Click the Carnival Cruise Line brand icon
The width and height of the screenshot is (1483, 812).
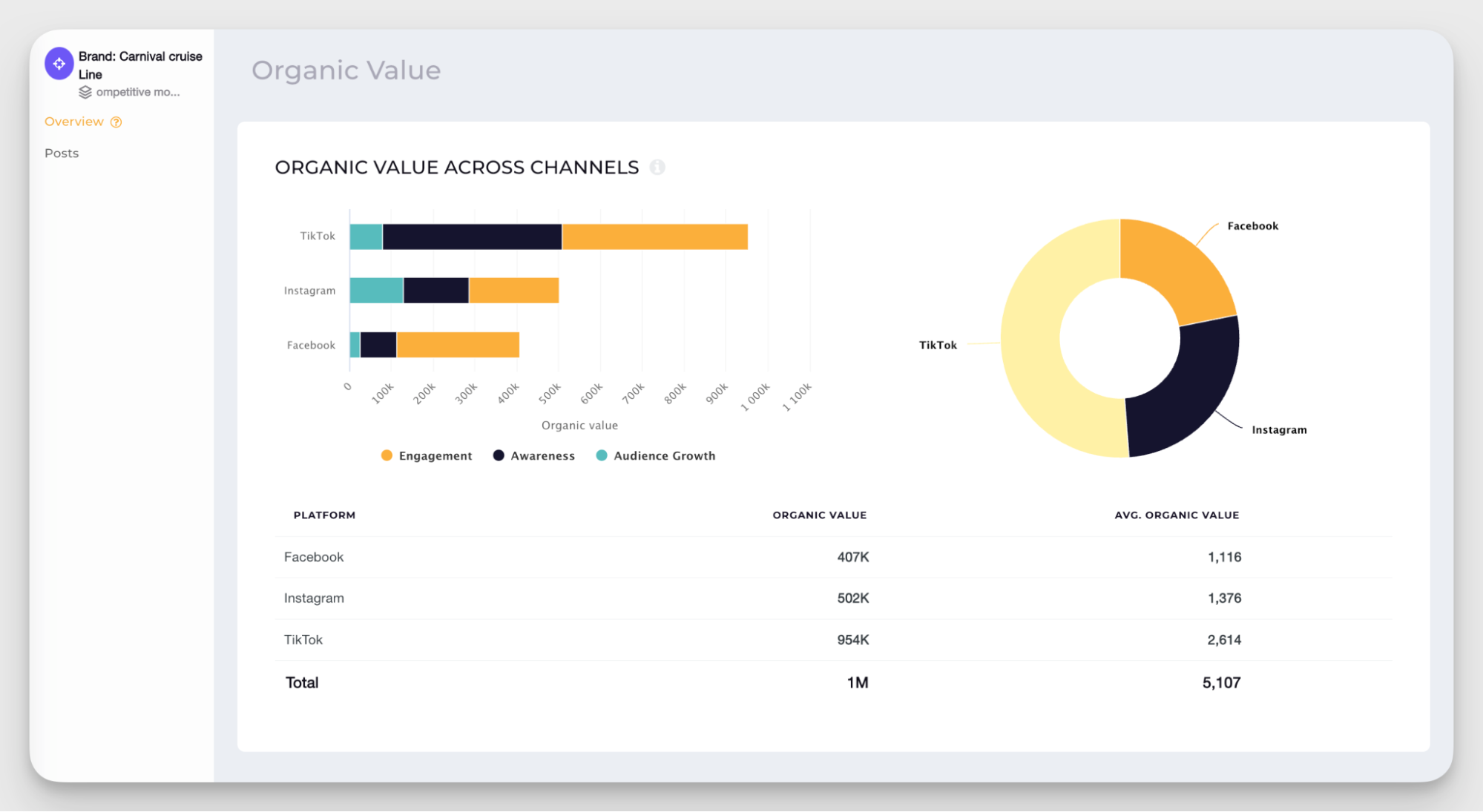point(59,64)
